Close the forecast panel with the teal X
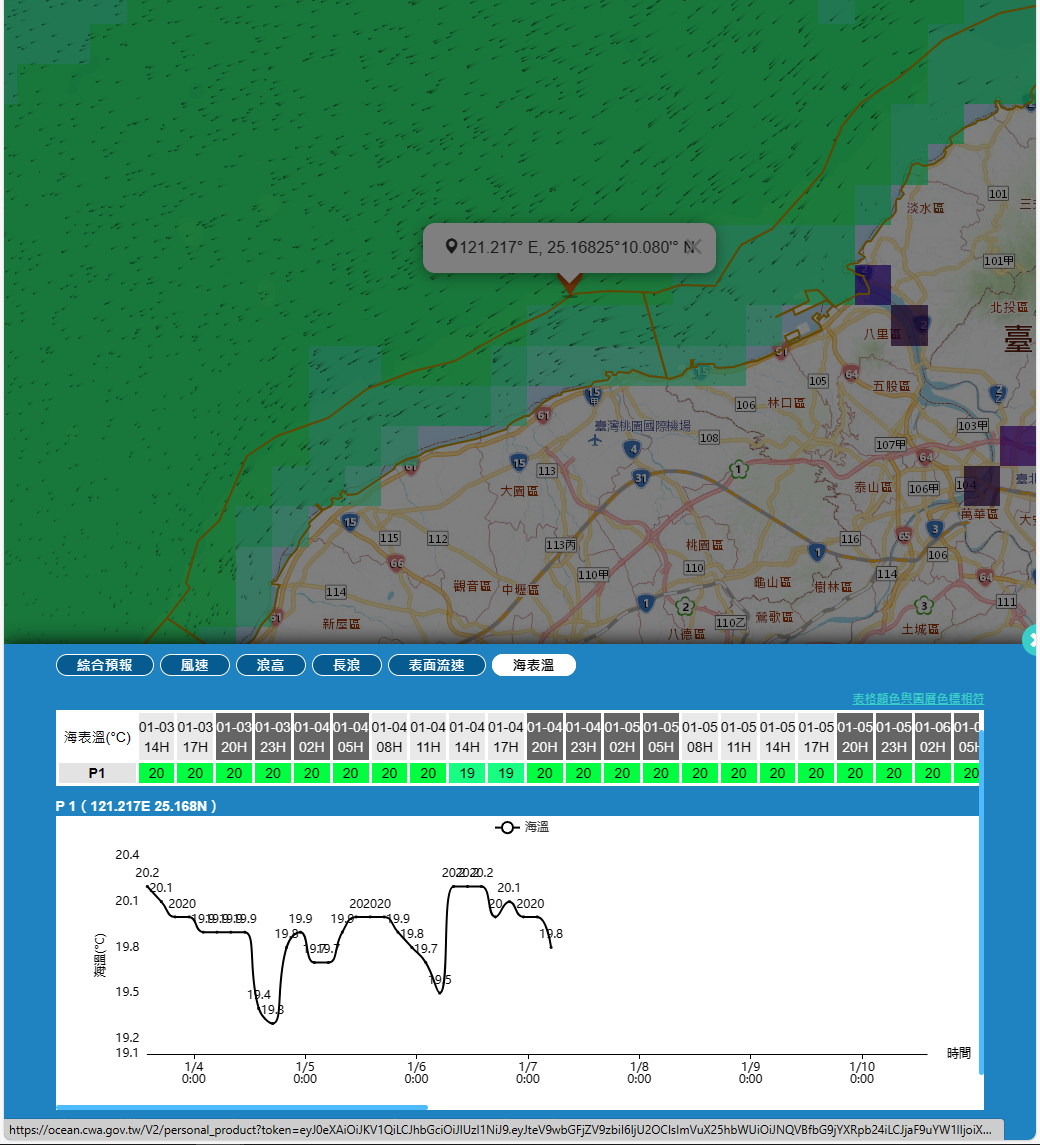This screenshot has width=1040, height=1145. pyautogui.click(x=1033, y=639)
